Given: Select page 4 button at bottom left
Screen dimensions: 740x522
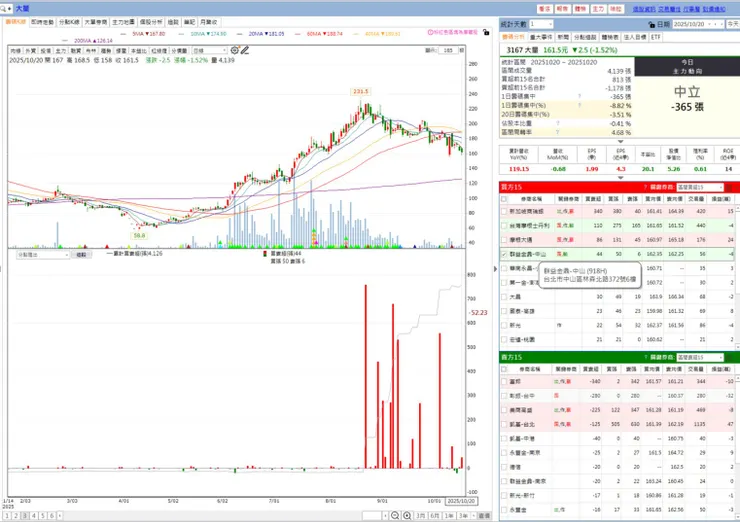Looking at the screenshot, I should tap(34, 516).
